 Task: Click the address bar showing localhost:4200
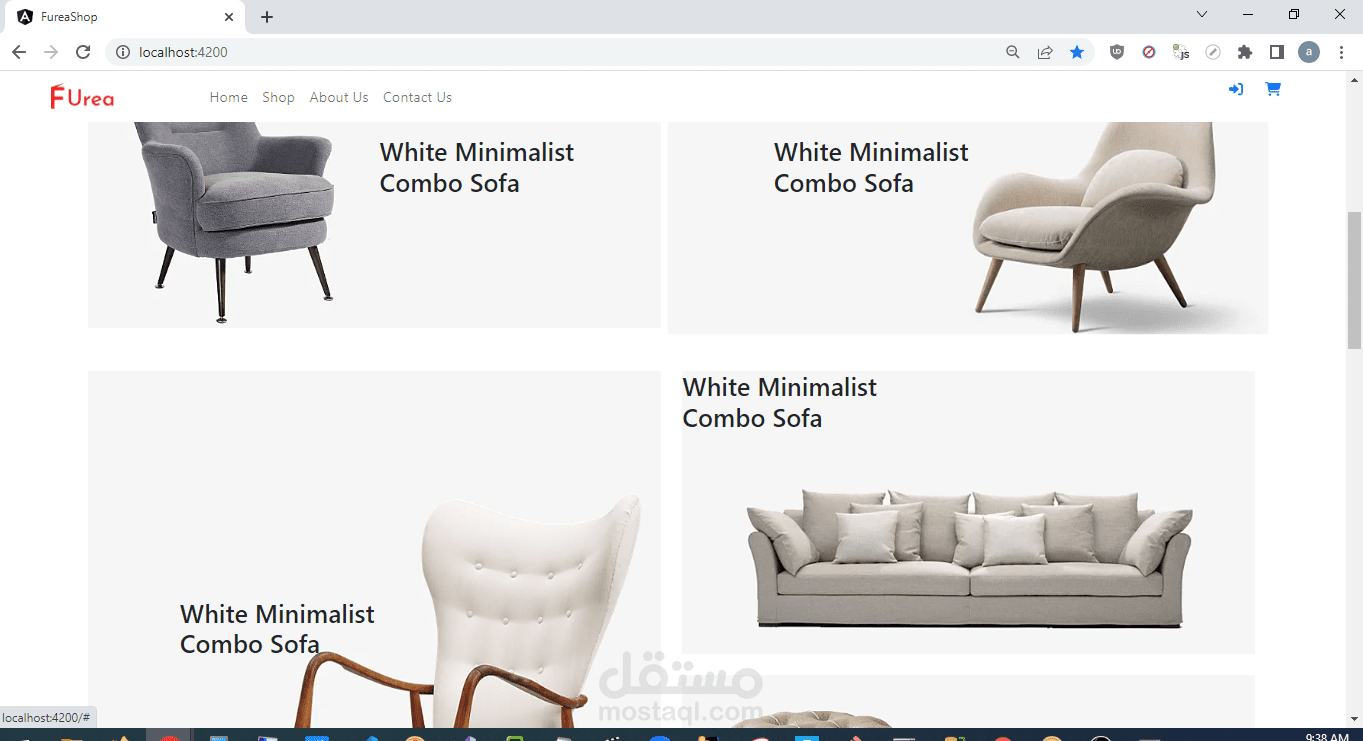tap(560, 52)
